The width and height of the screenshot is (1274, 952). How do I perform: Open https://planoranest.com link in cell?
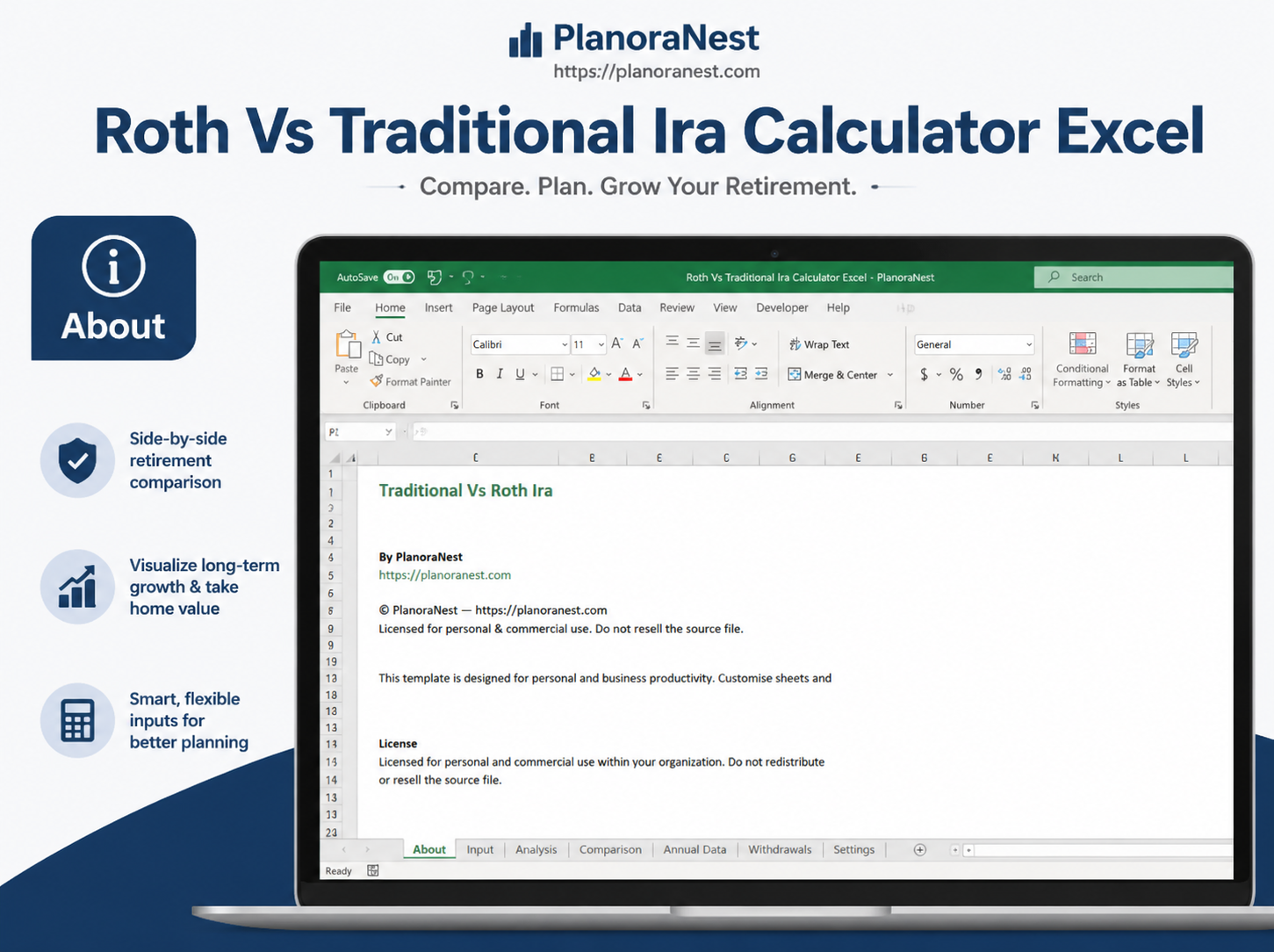click(445, 575)
